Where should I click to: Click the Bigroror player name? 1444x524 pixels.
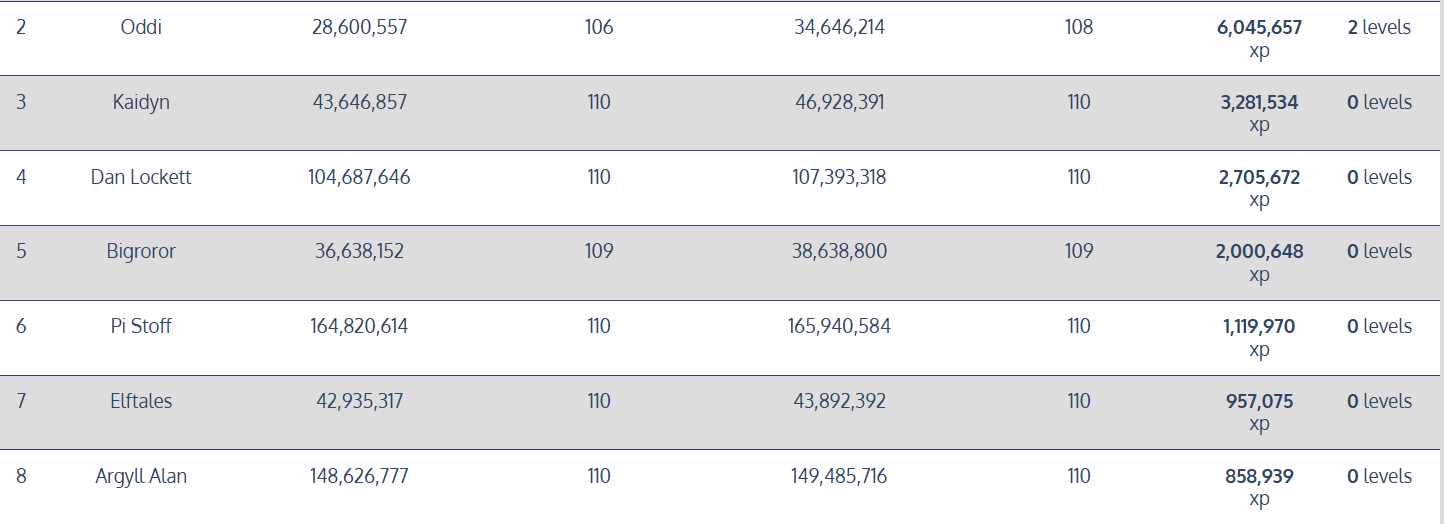(x=141, y=251)
